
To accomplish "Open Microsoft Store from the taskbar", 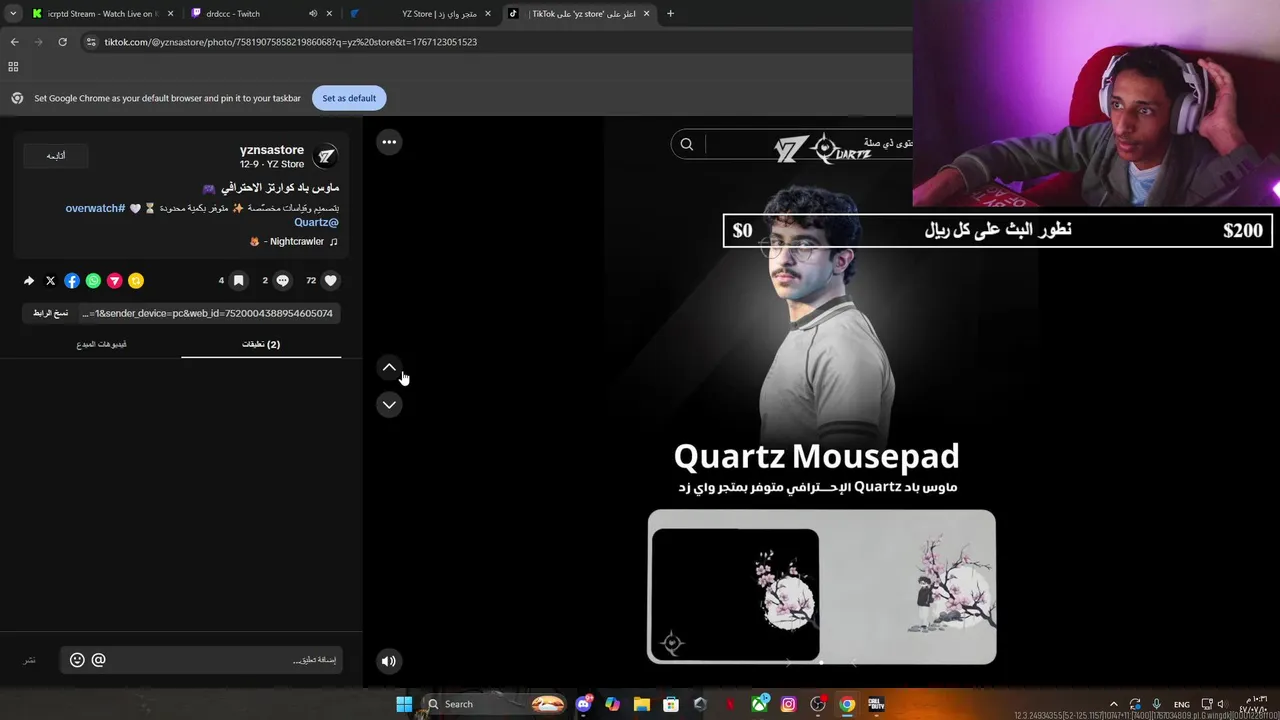I will coord(670,704).
